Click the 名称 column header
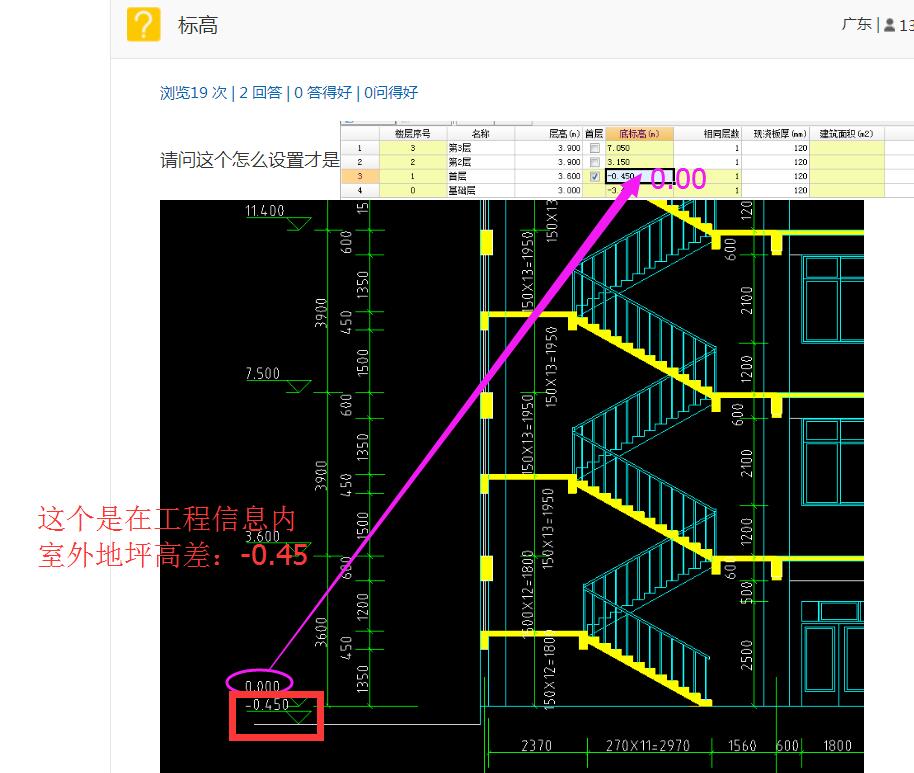Screen dimensions: 914x773 [480, 133]
